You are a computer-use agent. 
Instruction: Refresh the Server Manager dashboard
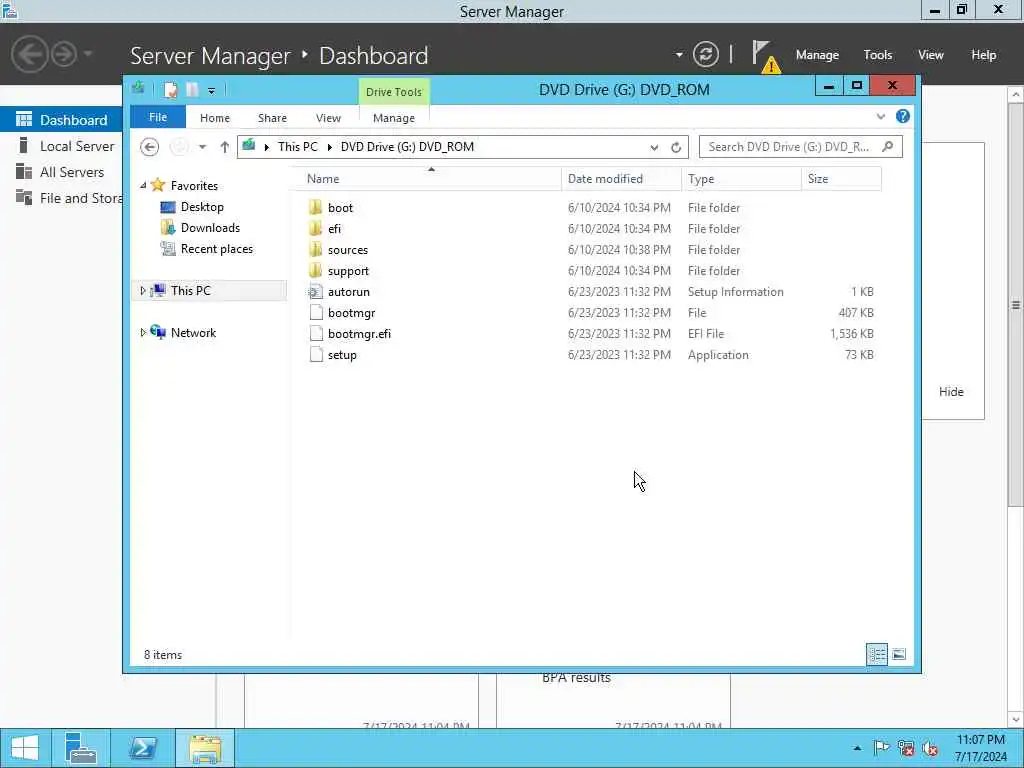pyautogui.click(x=706, y=54)
